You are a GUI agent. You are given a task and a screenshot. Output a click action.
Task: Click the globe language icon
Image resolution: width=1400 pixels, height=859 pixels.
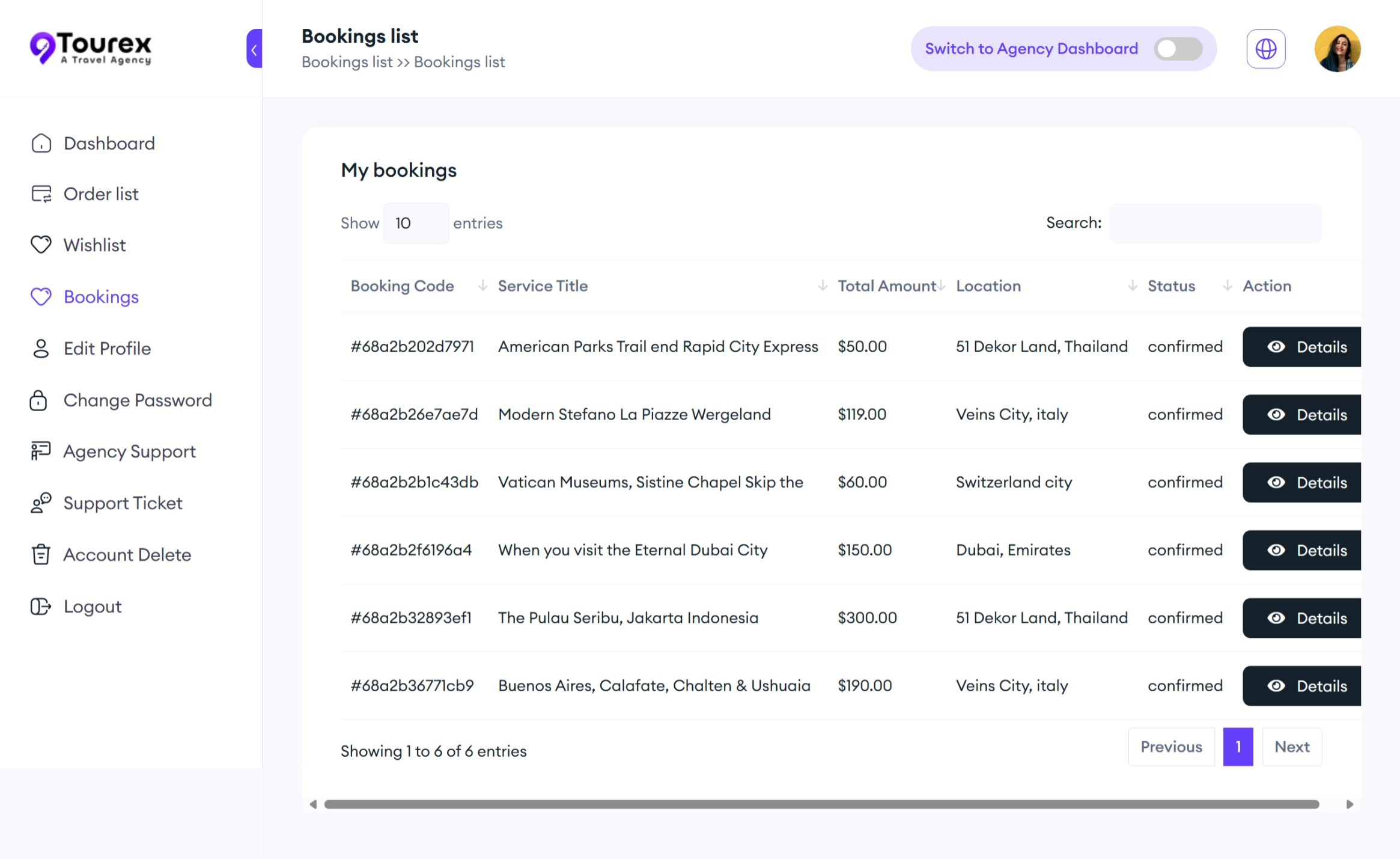pyautogui.click(x=1265, y=49)
